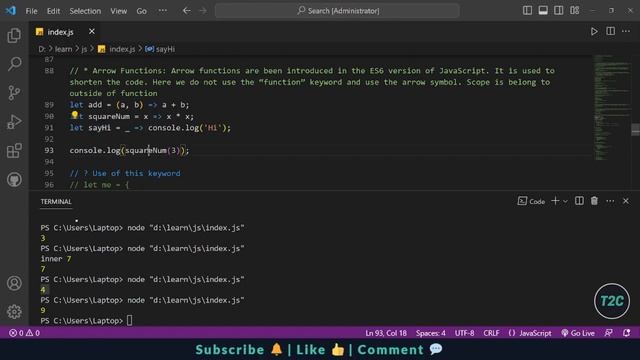
Task: Customize layout icon in title bar
Action: 575,11
